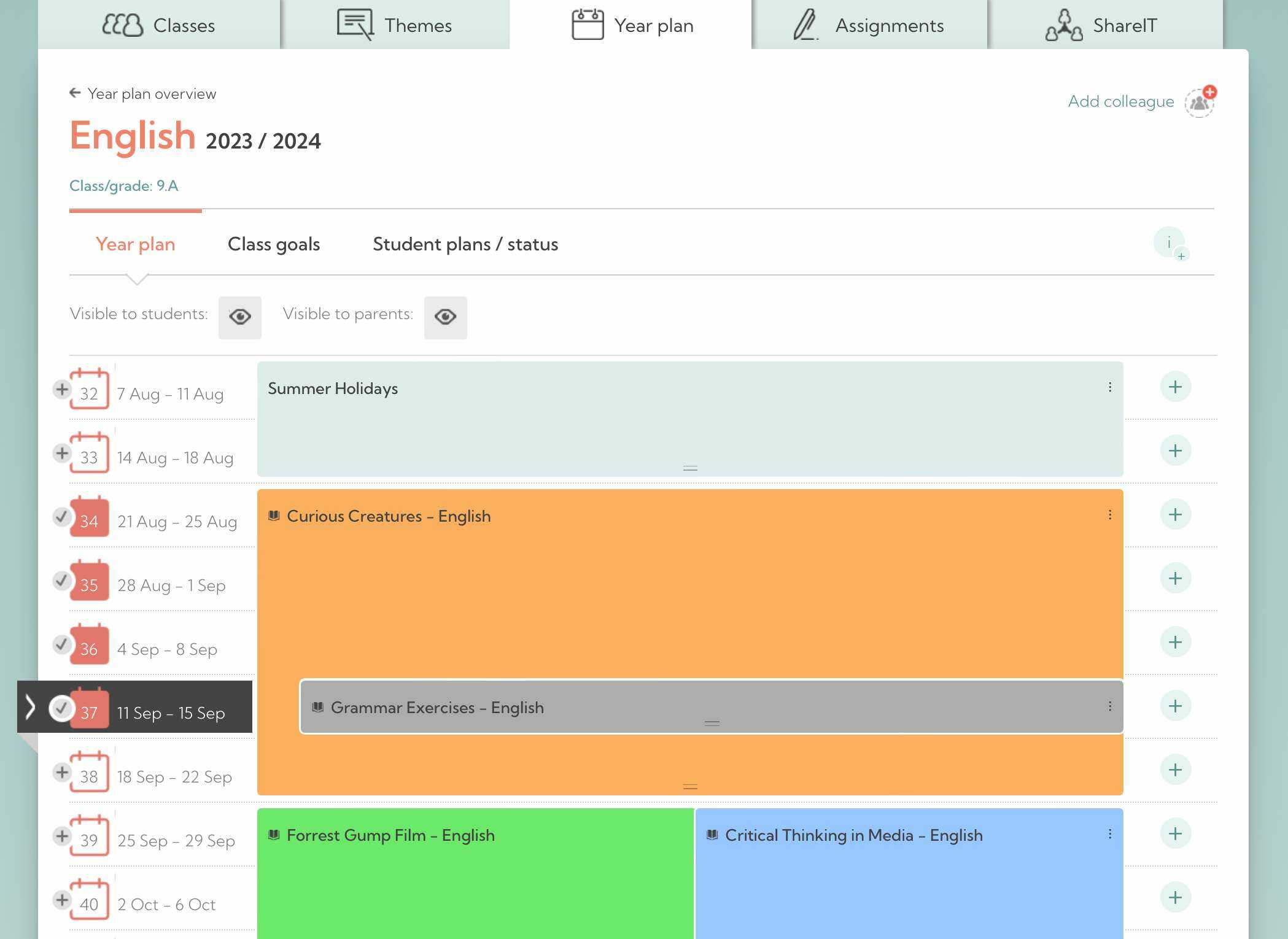
Task: Open the Student plans / status tab
Action: [465, 244]
